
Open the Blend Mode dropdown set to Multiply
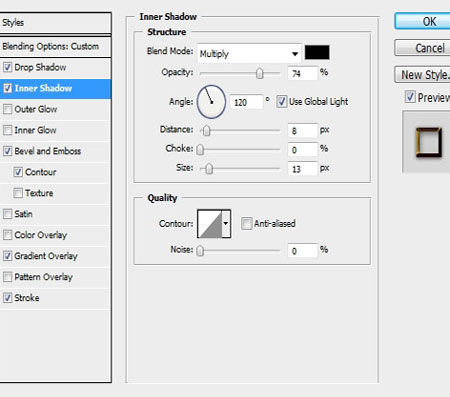pos(249,53)
